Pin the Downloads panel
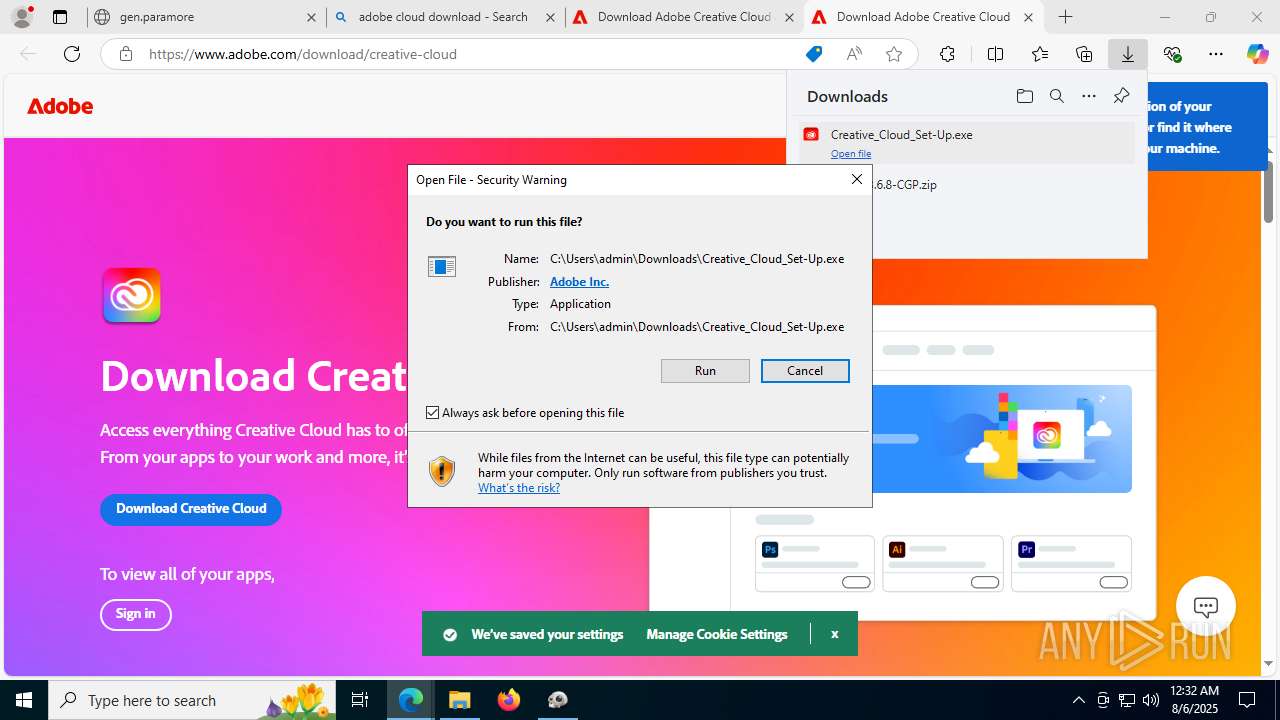Viewport: 1280px width, 720px height. [1121, 96]
